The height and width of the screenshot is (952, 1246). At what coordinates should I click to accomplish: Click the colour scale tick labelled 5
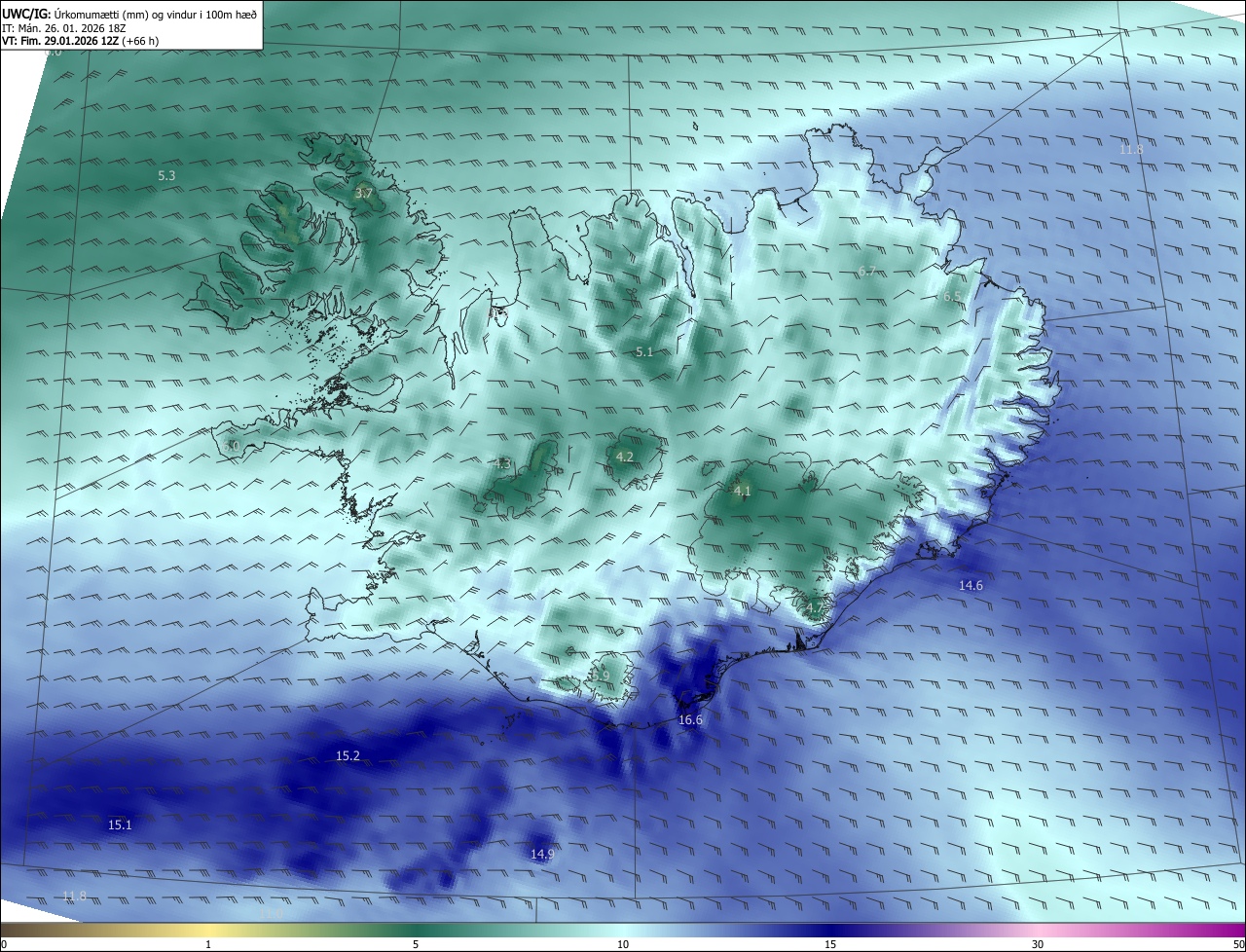(416, 944)
